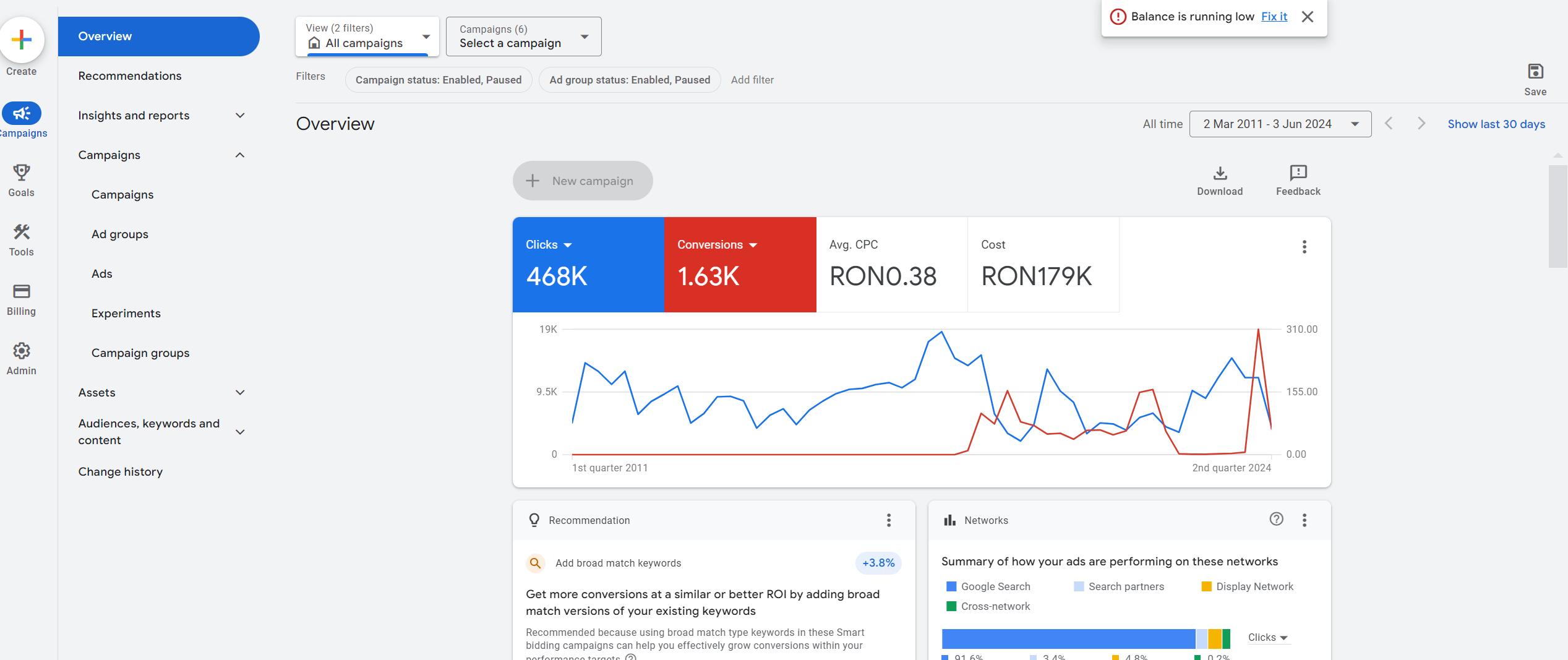Click the Download icon
The image size is (1568, 660).
pos(1220,173)
